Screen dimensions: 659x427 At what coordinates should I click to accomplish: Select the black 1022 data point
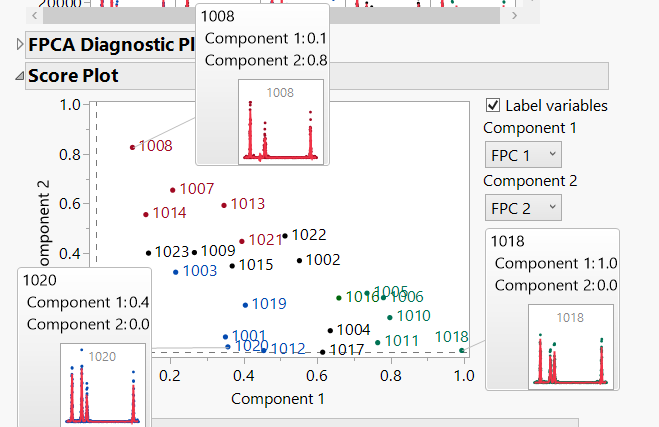pos(285,236)
